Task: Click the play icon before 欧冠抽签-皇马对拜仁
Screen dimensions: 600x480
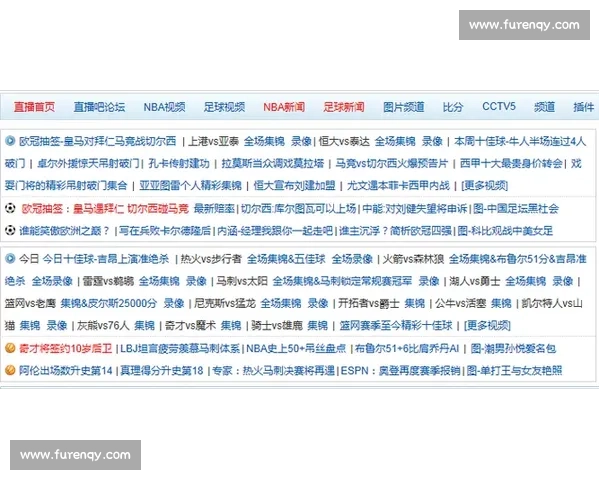Action: (x=10, y=141)
